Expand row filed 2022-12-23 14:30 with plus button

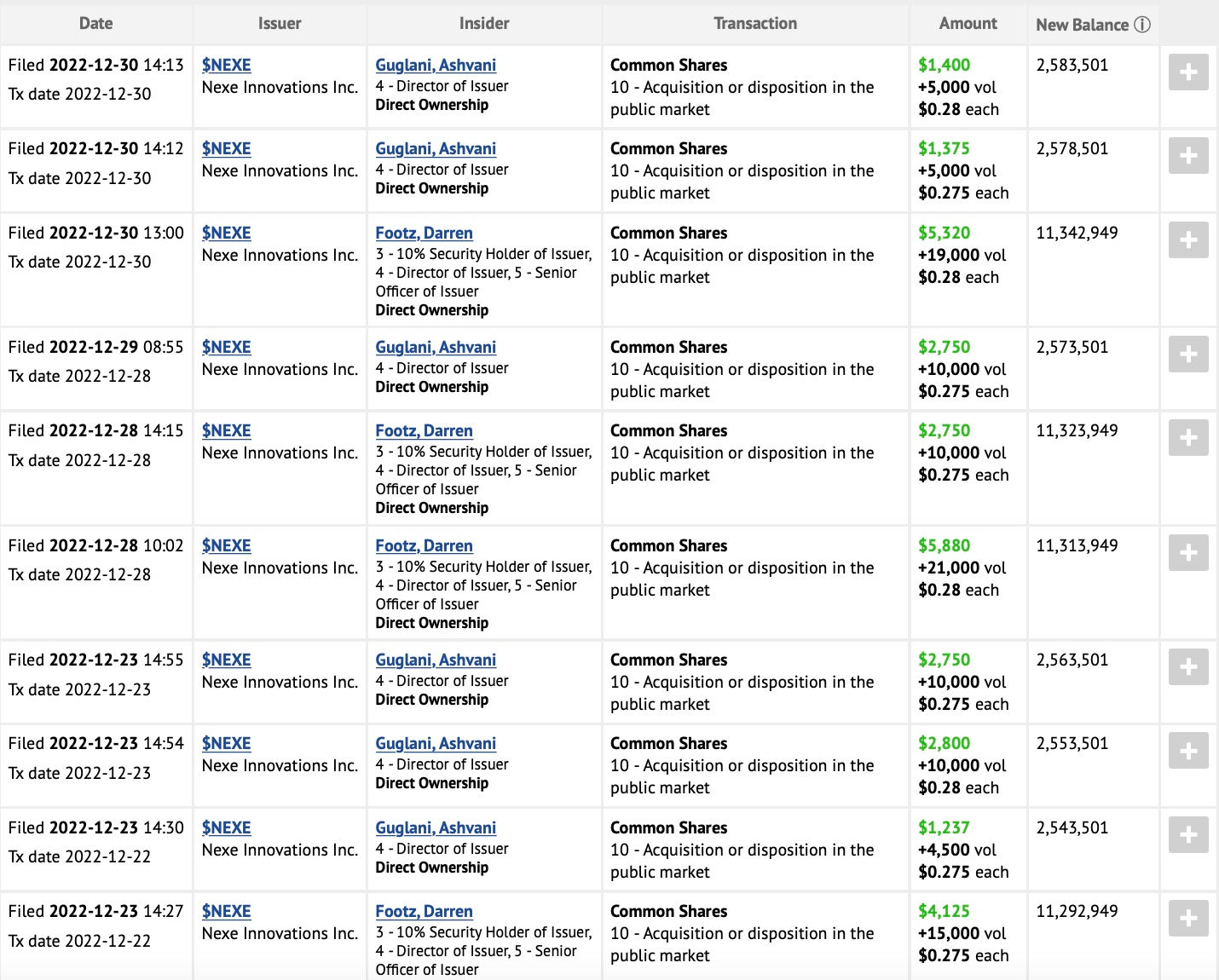tap(1188, 835)
